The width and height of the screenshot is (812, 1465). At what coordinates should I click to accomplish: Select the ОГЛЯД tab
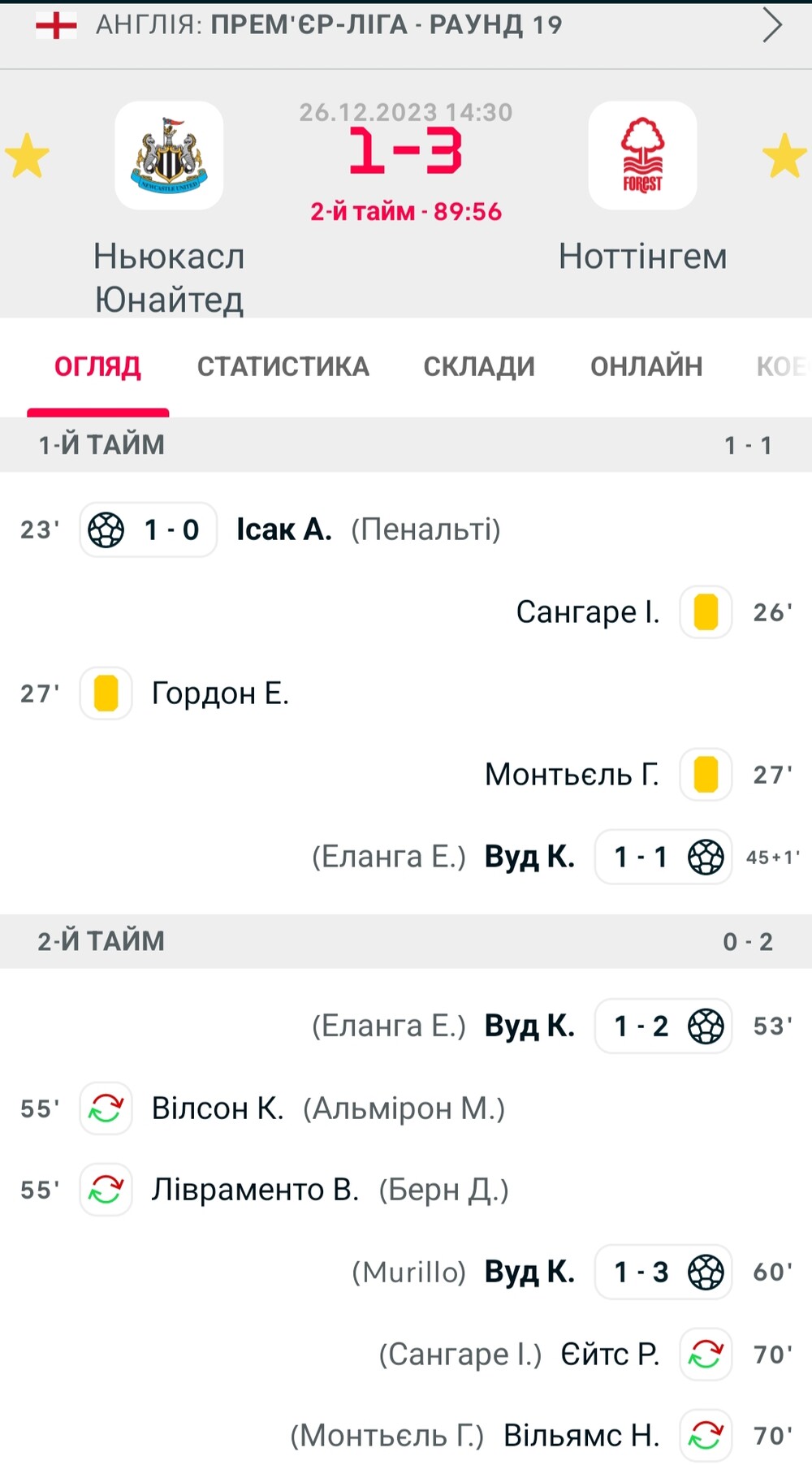coord(97,366)
